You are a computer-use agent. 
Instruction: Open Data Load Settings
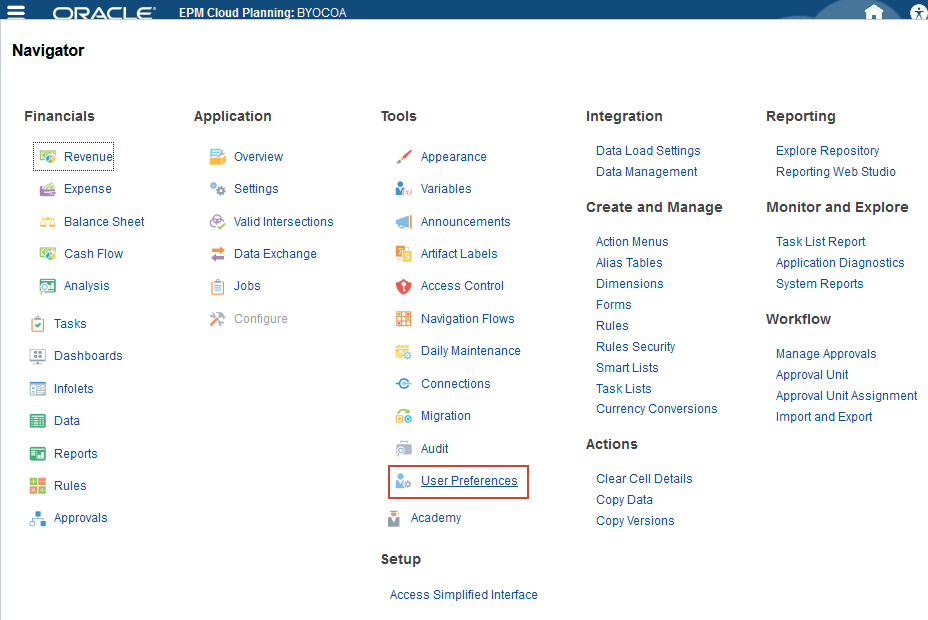coord(648,151)
